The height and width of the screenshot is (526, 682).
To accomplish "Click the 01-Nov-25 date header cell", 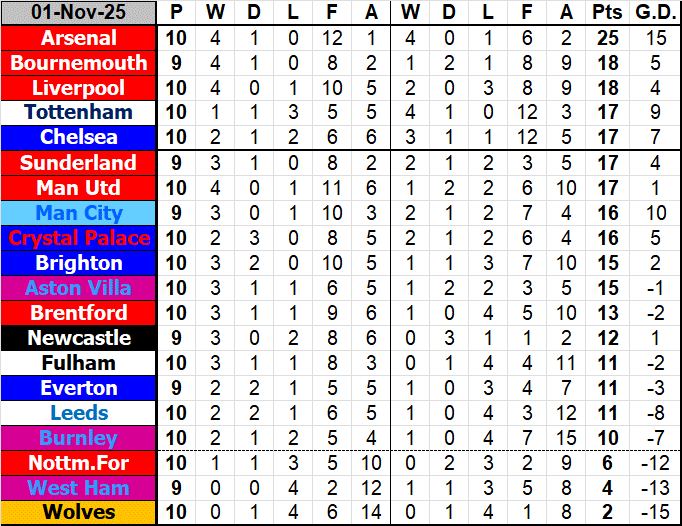I will coord(79,13).
